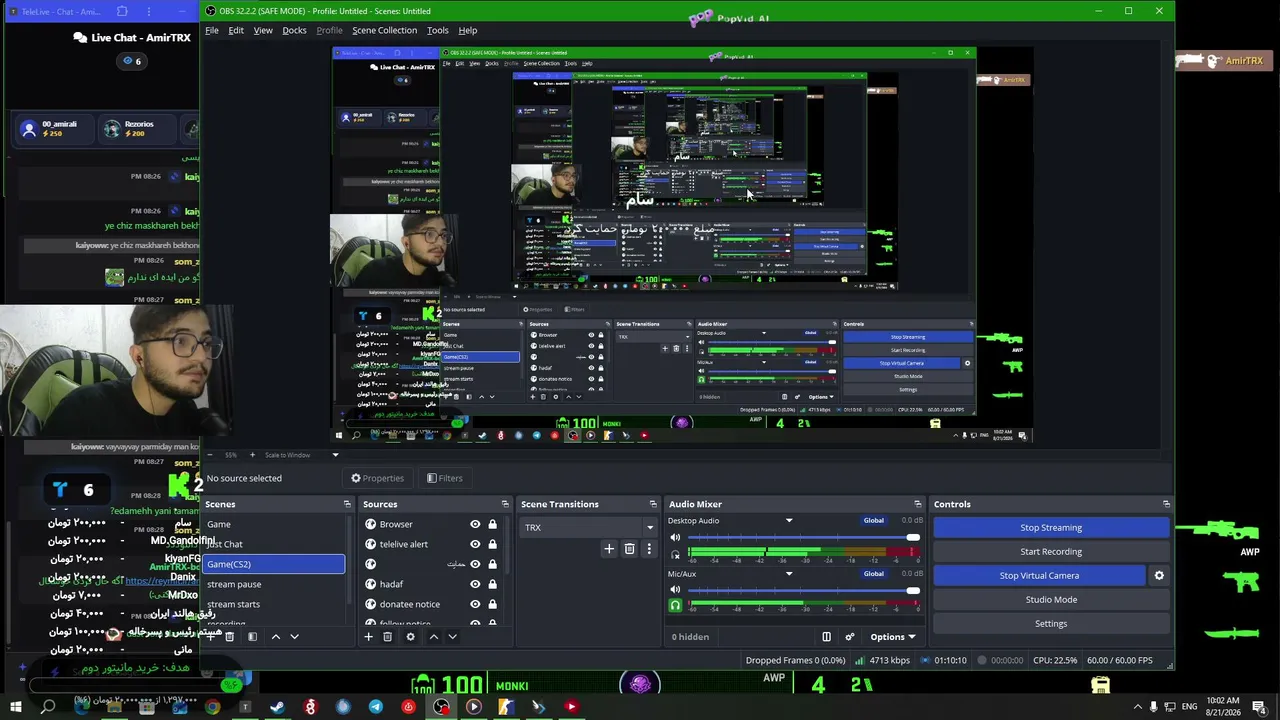Remove the selected source with trash icon

point(387,637)
